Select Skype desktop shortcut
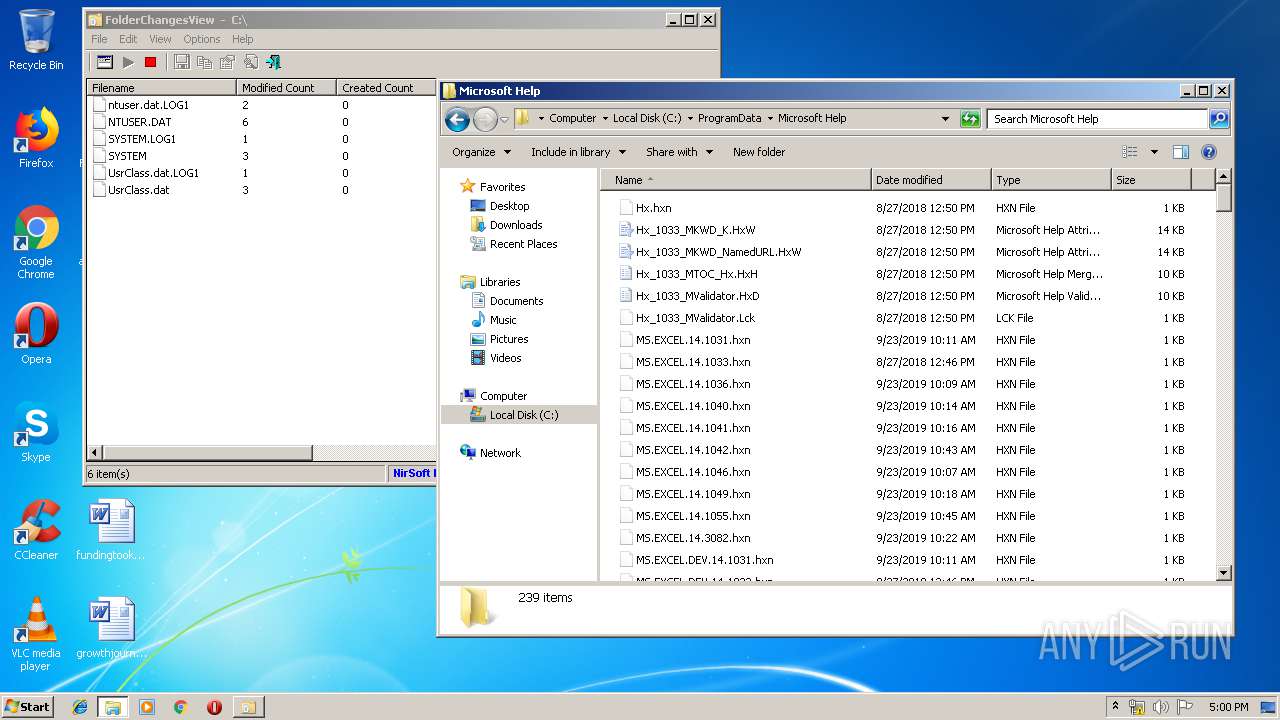 tap(36, 432)
